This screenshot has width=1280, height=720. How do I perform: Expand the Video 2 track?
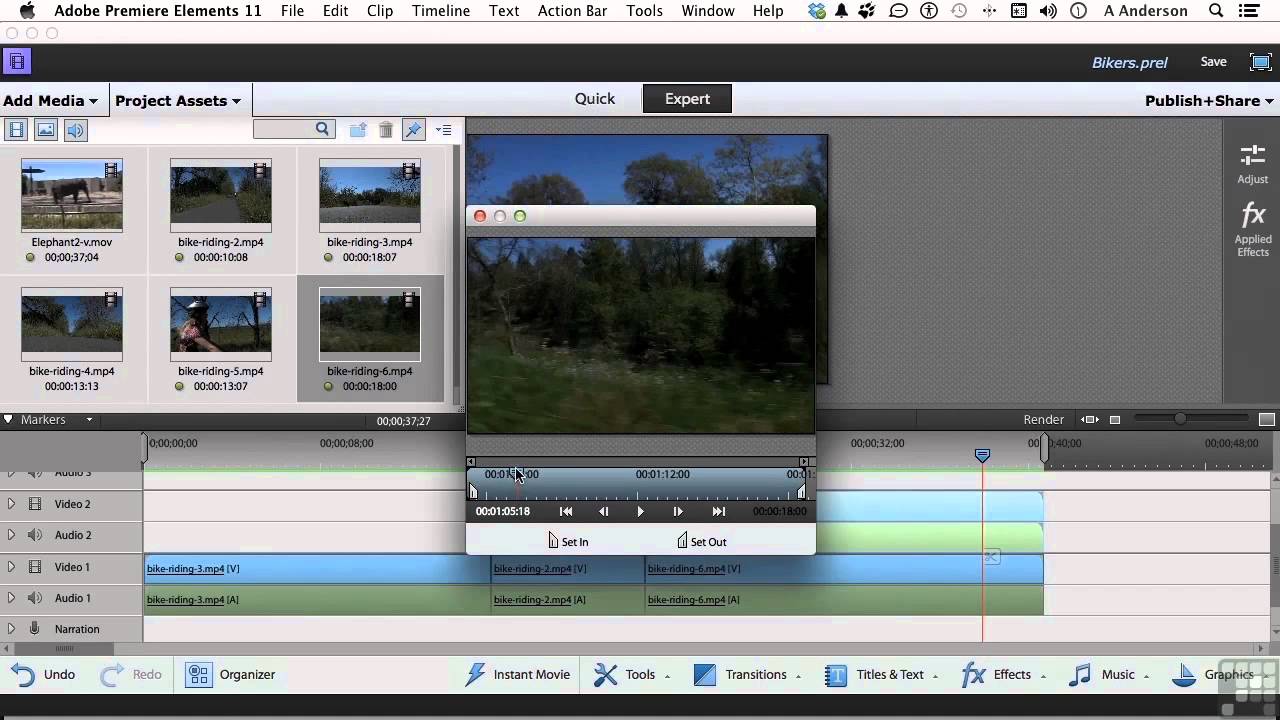11,504
